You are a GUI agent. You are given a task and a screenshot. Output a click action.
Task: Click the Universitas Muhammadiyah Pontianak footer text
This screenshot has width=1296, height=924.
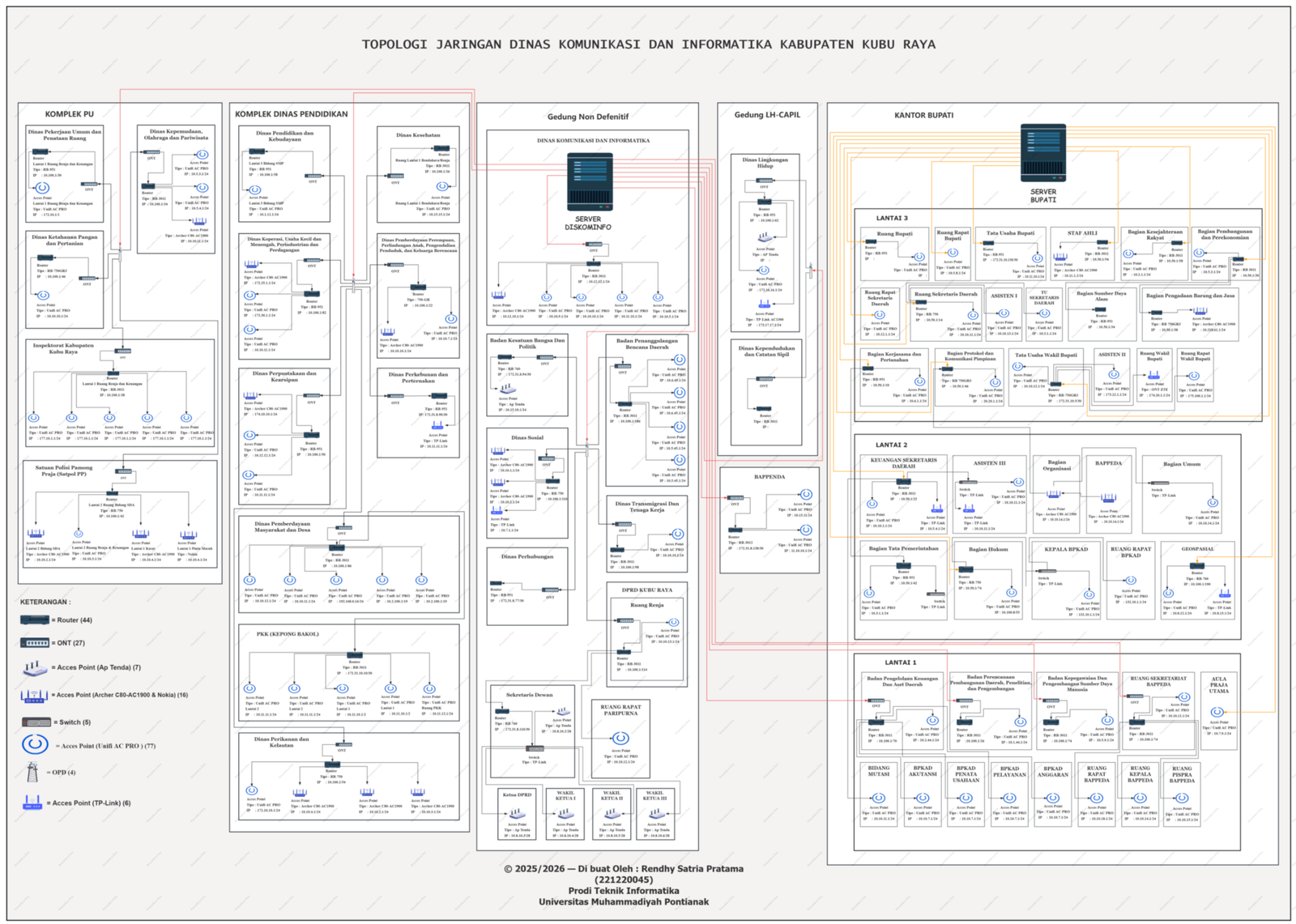click(623, 901)
